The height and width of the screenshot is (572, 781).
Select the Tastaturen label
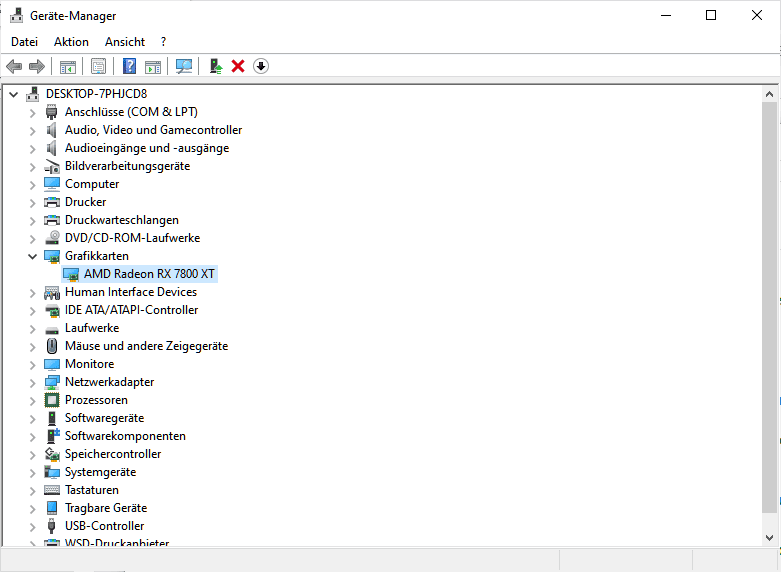tap(92, 490)
